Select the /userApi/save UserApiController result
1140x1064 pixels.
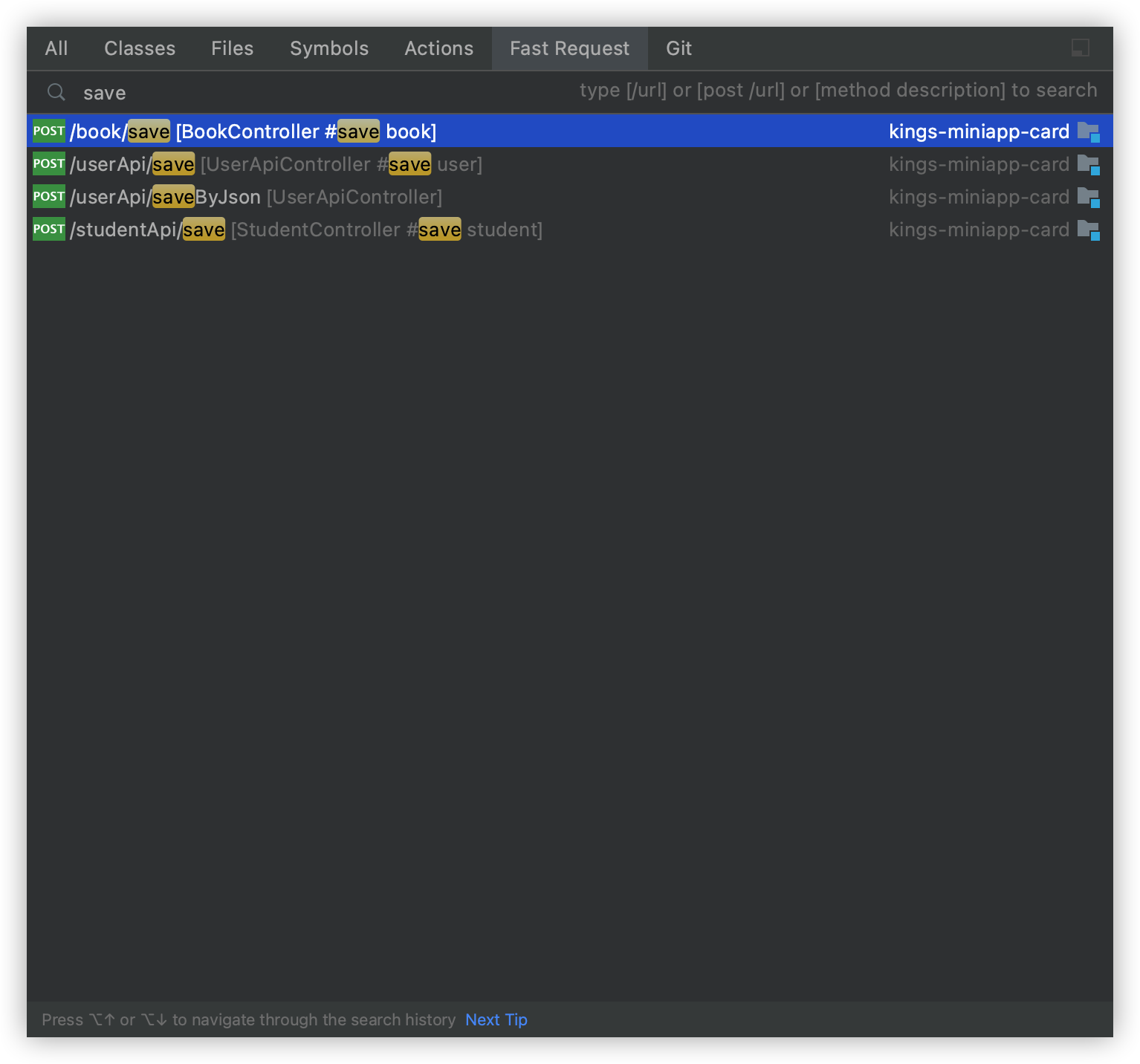(276, 164)
